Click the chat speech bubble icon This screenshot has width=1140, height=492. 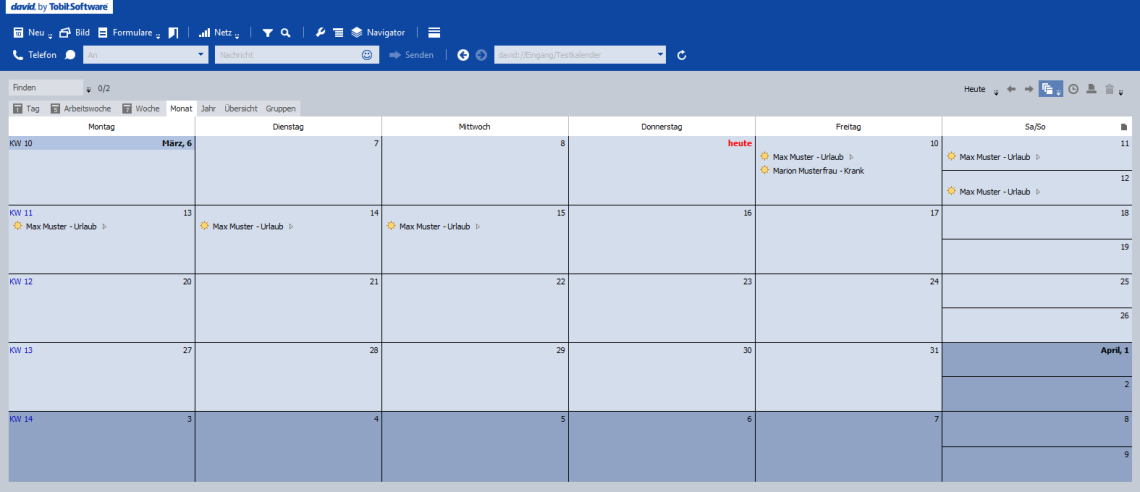pyautogui.click(x=71, y=55)
